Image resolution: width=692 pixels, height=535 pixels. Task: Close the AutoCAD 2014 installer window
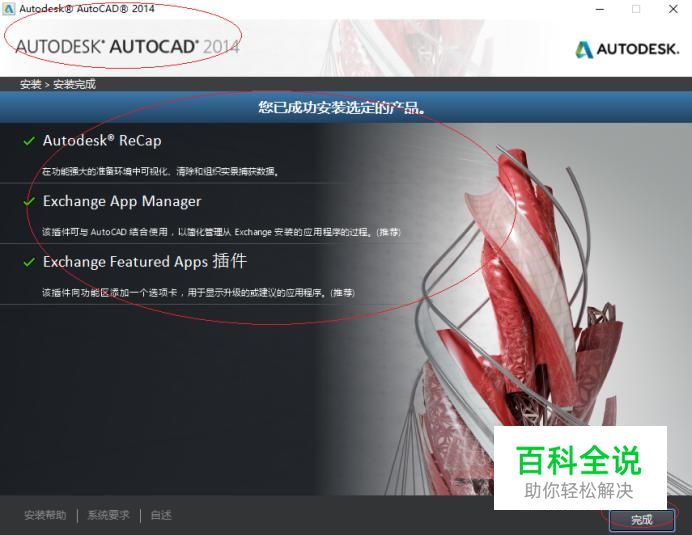pos(673,9)
